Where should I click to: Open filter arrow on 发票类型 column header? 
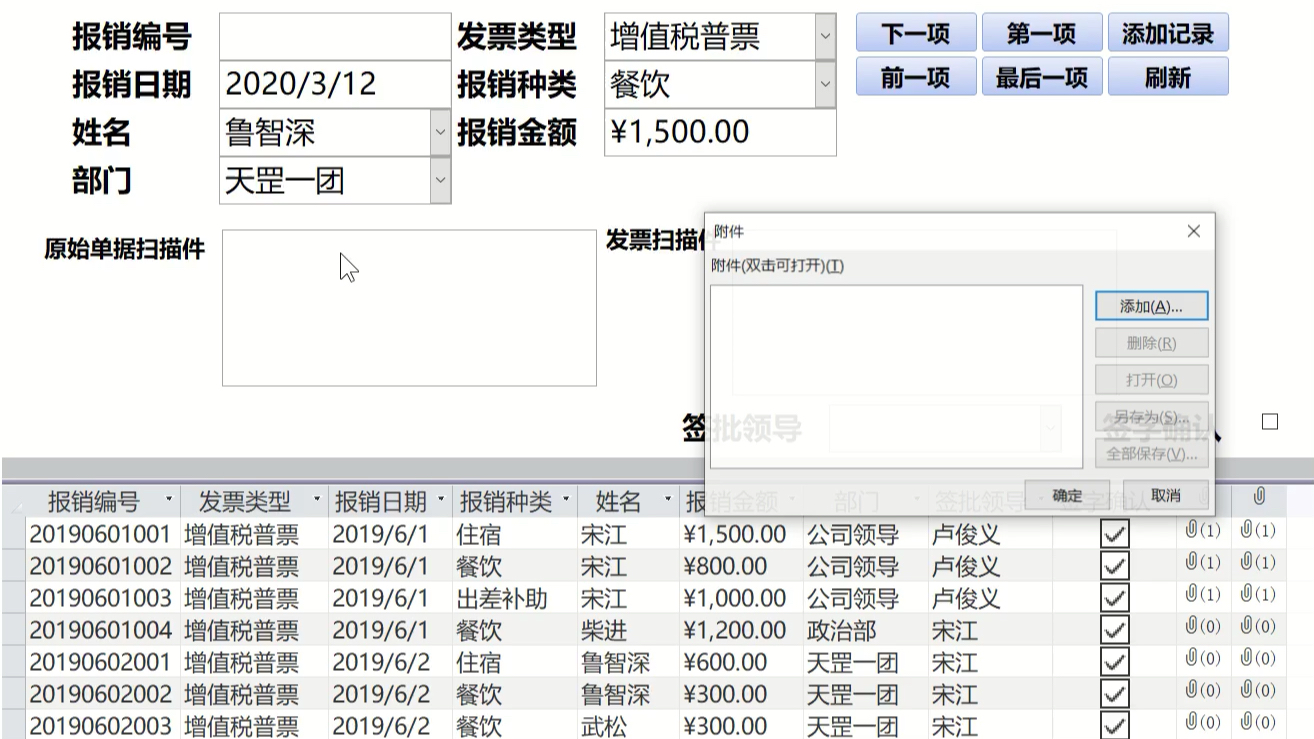coord(317,499)
